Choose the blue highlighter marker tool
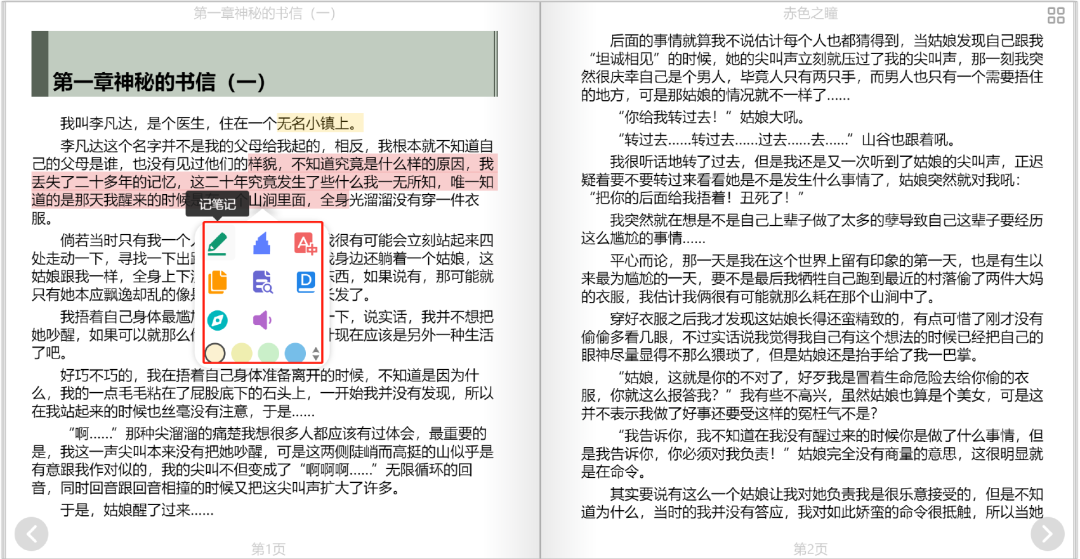 pos(262,244)
